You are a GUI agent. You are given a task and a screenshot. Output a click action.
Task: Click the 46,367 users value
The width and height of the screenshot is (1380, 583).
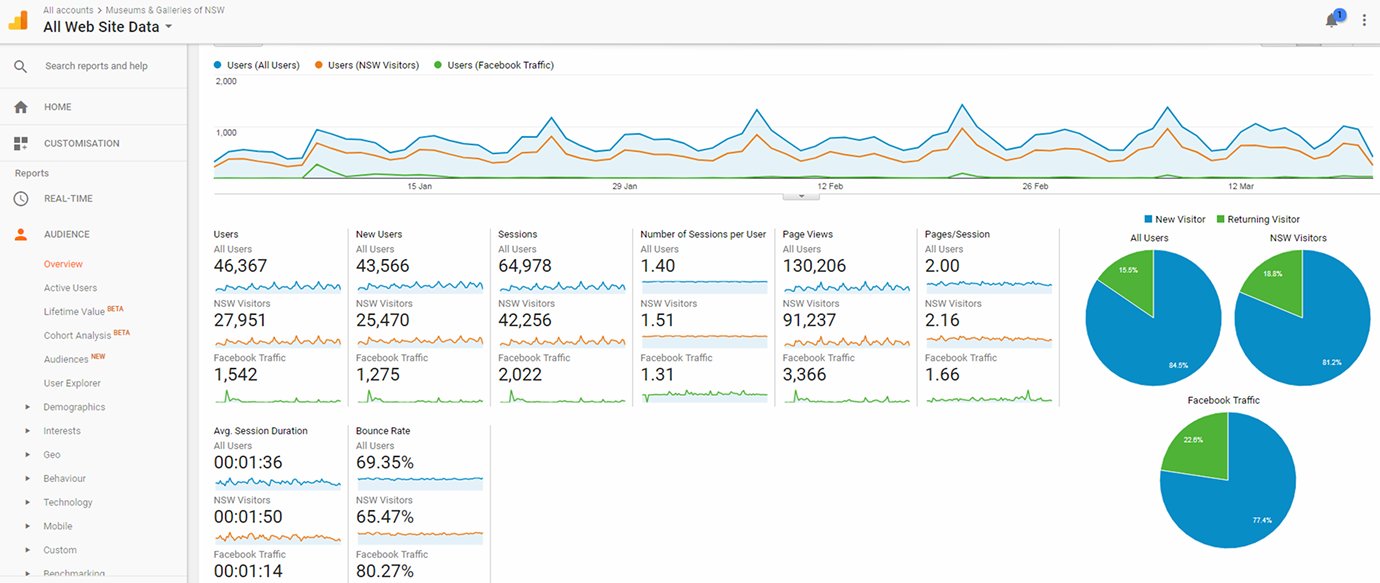point(241,266)
